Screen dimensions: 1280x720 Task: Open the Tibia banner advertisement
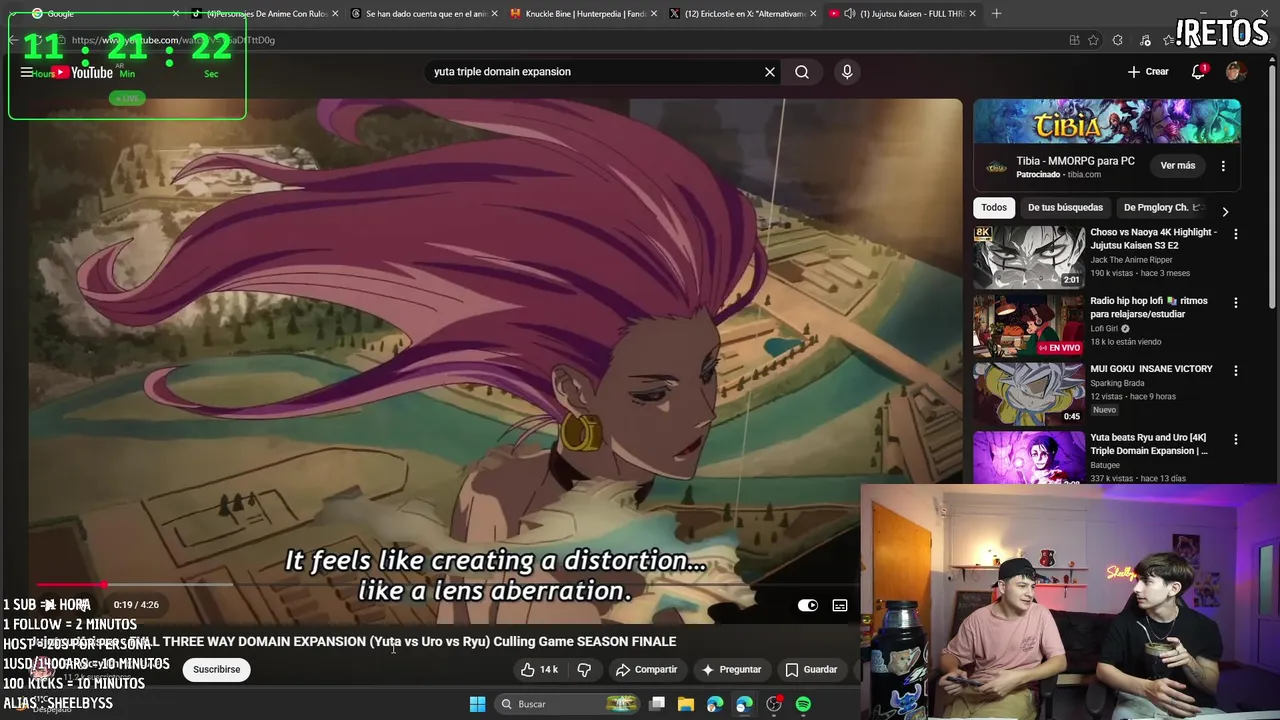tap(1107, 121)
